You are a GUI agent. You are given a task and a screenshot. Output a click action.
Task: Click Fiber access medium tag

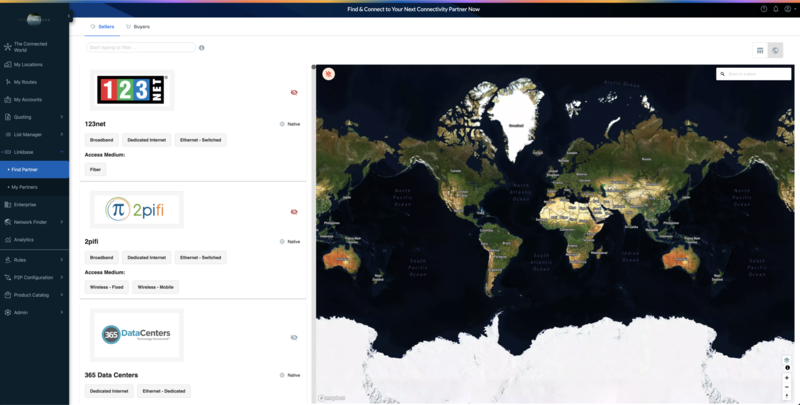point(95,169)
